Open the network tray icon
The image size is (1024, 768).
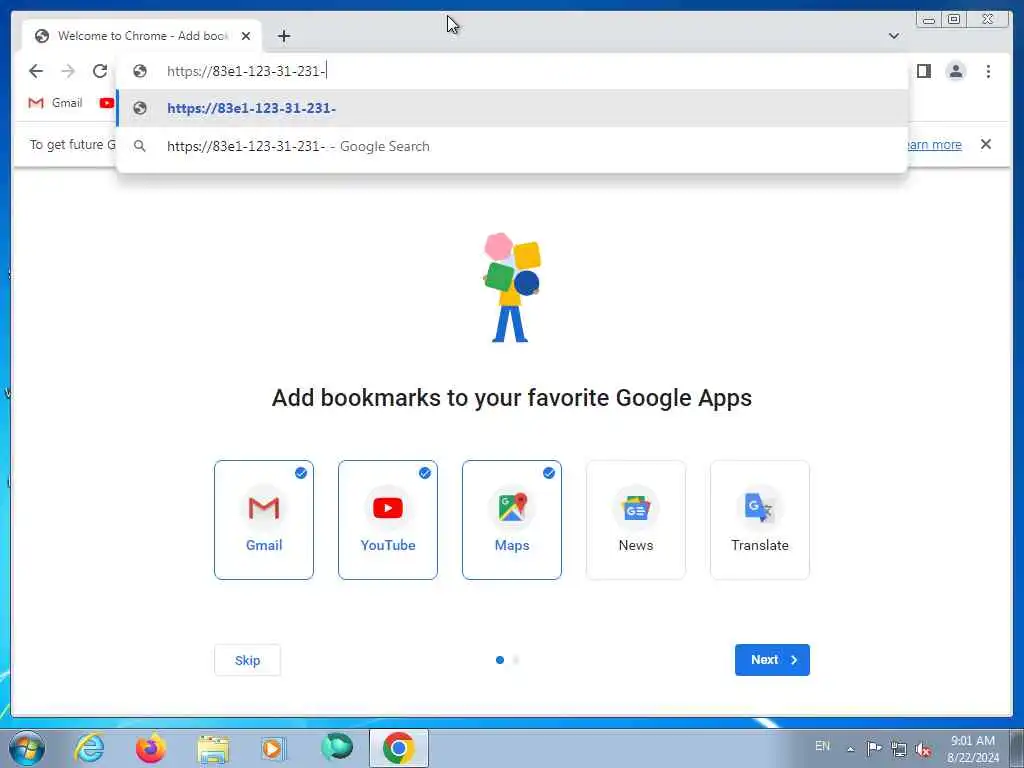tap(899, 749)
